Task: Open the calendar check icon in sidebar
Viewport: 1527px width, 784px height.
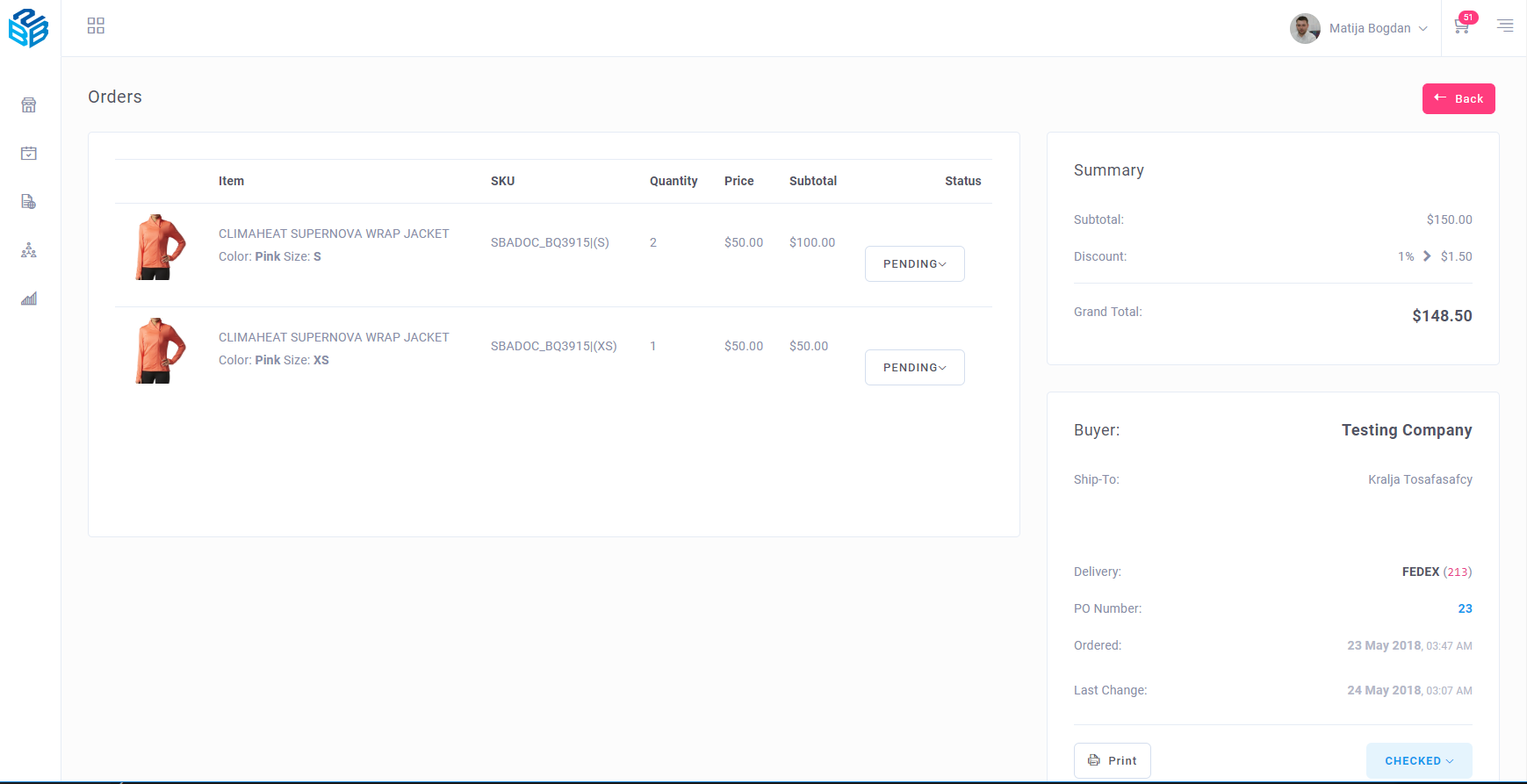Action: pyautogui.click(x=29, y=154)
